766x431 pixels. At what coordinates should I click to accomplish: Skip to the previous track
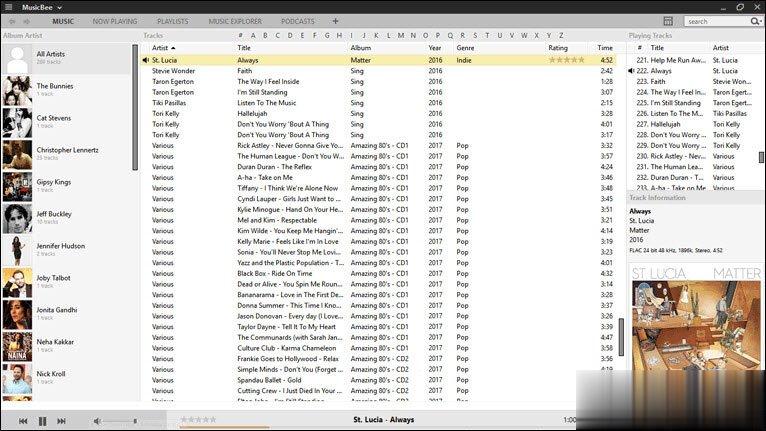(x=23, y=421)
